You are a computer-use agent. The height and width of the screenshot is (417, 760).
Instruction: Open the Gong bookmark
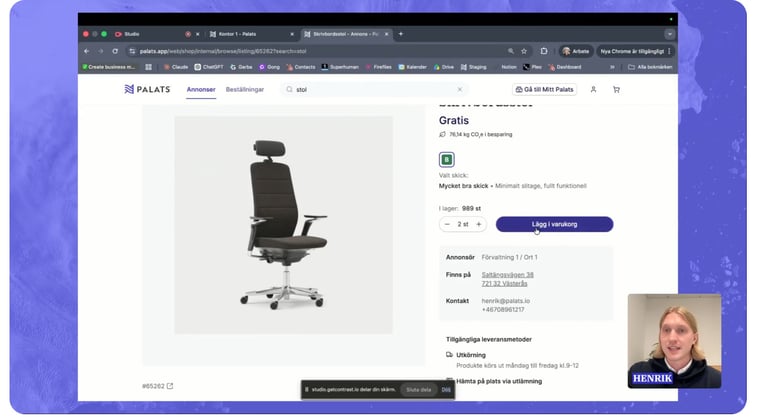[269, 67]
